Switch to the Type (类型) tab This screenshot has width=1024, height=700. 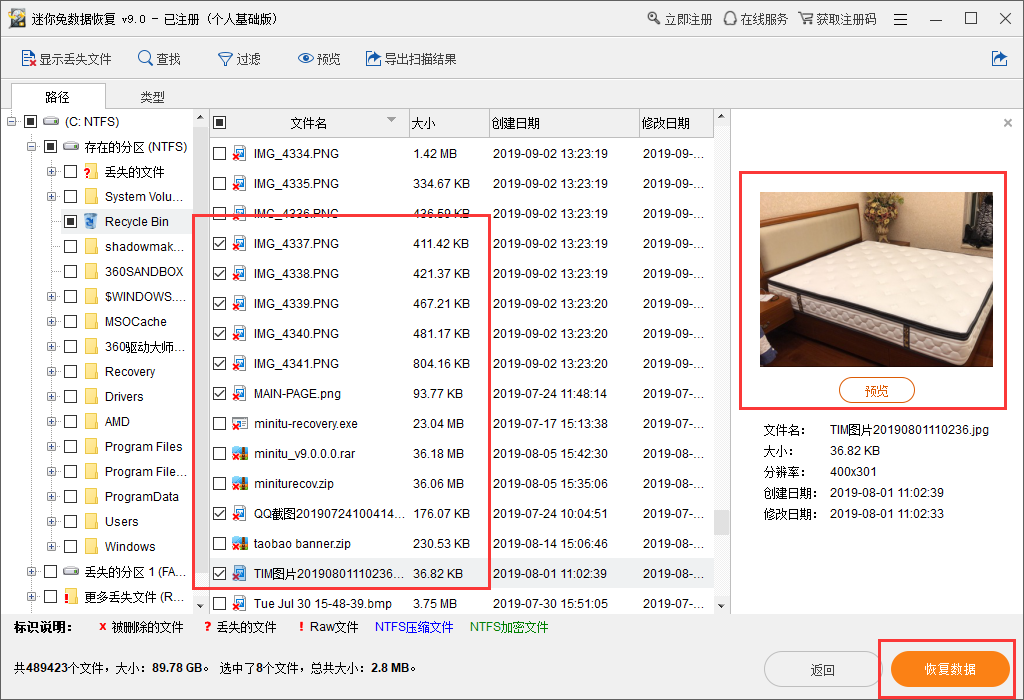tap(152, 97)
